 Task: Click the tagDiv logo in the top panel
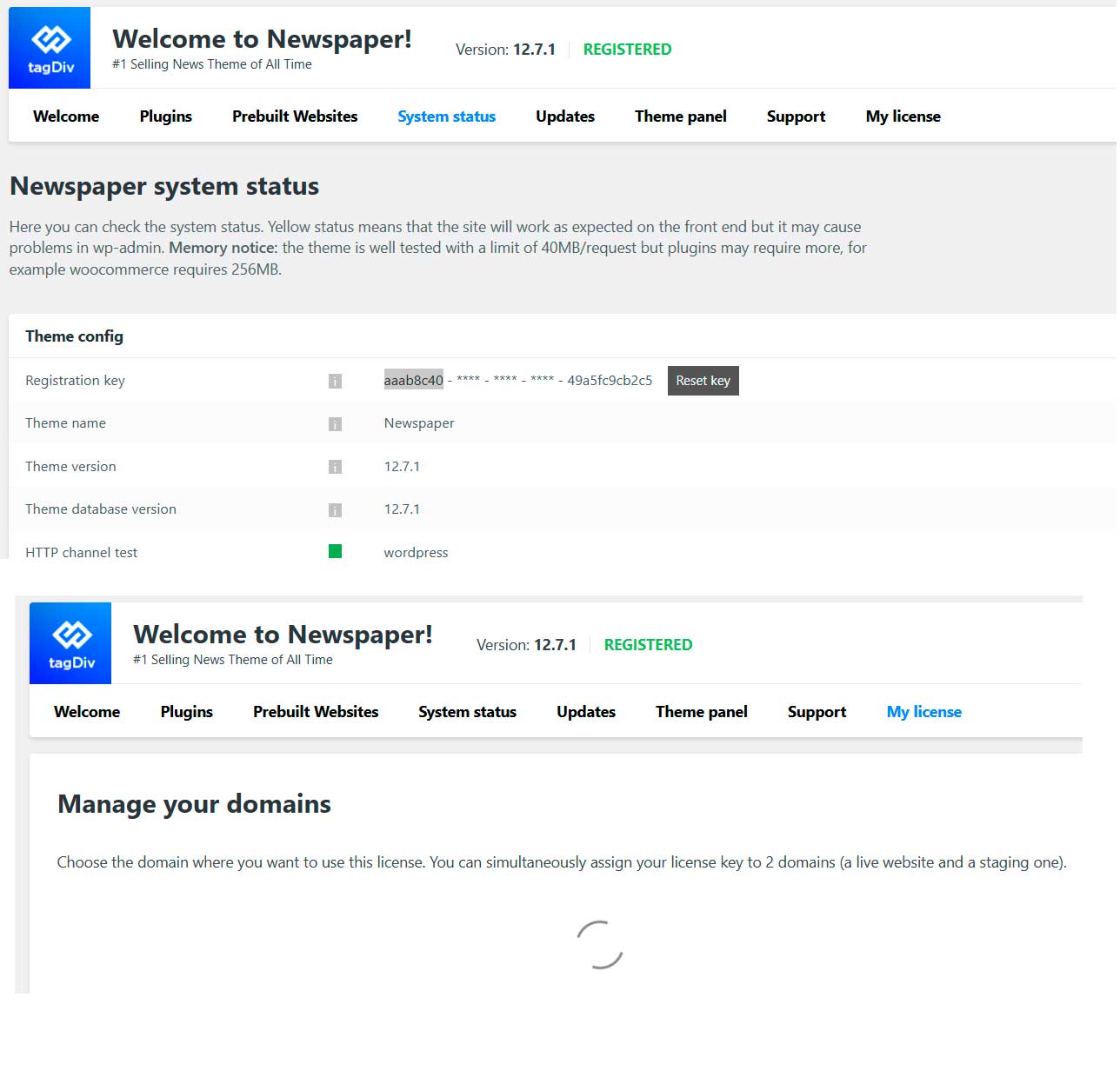(50, 48)
